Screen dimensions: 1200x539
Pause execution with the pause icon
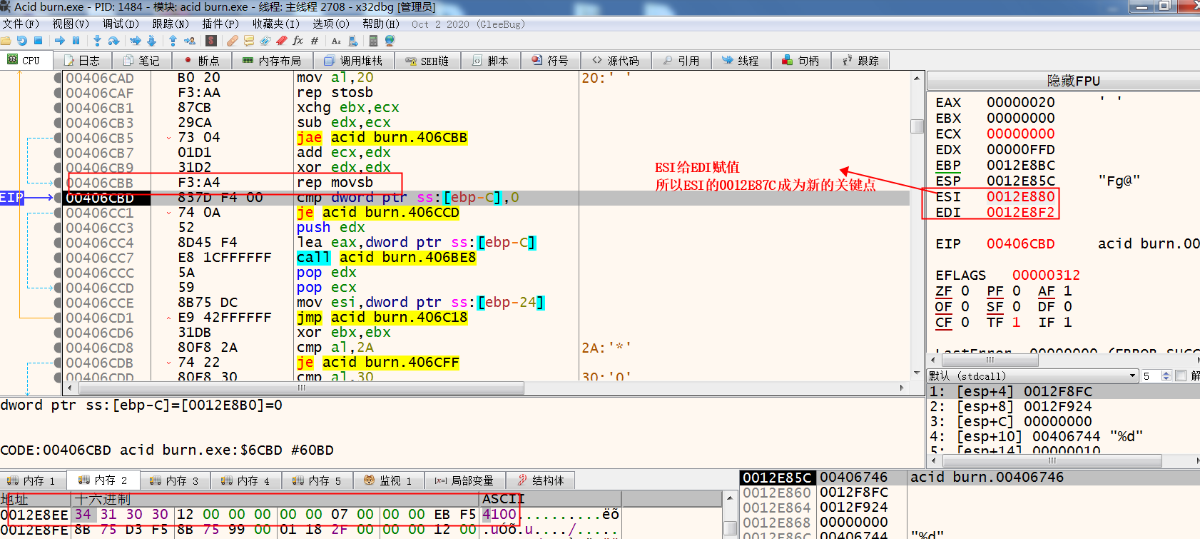(76, 41)
